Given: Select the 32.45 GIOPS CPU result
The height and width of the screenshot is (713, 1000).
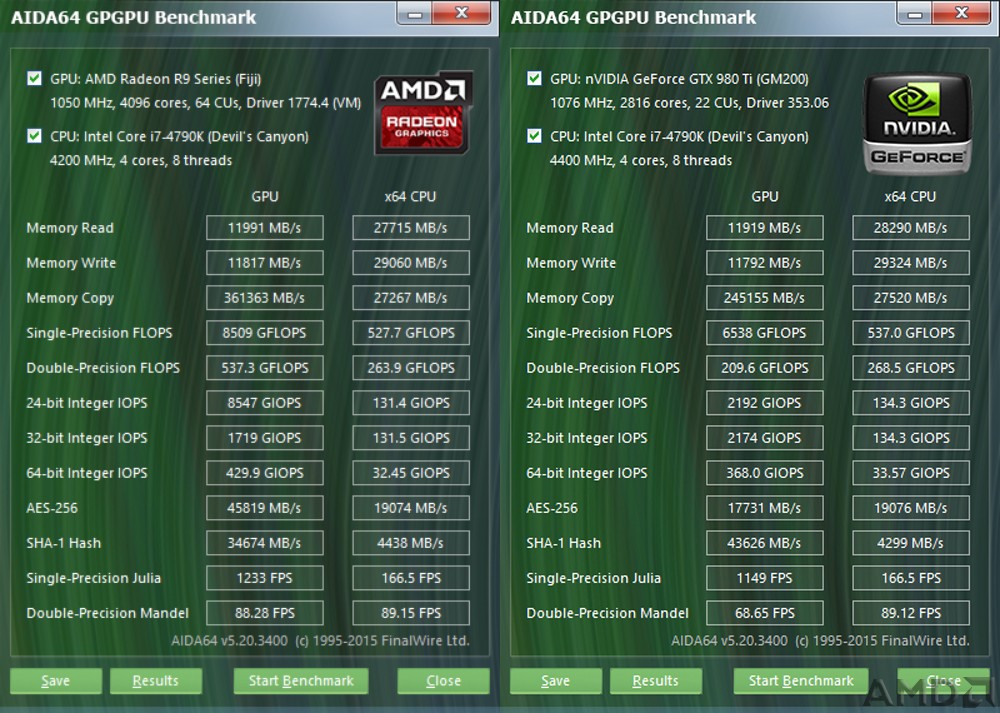Looking at the screenshot, I should 411,473.
